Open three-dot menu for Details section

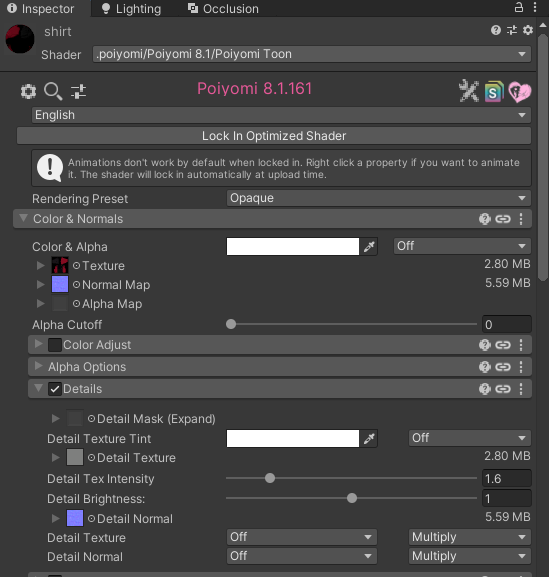[x=521, y=389]
